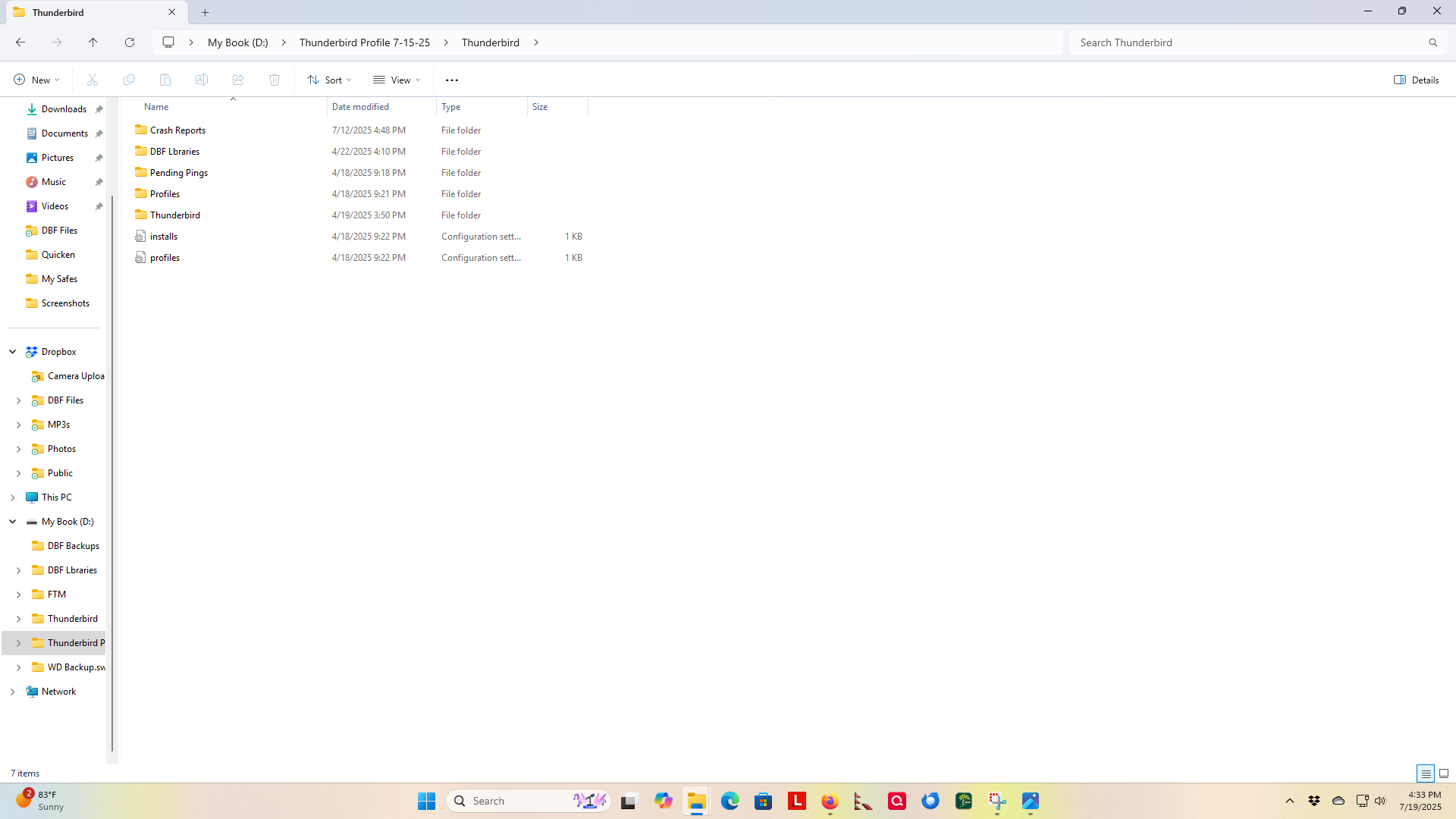
Task: Expand the Photos tree node
Action: (19, 449)
